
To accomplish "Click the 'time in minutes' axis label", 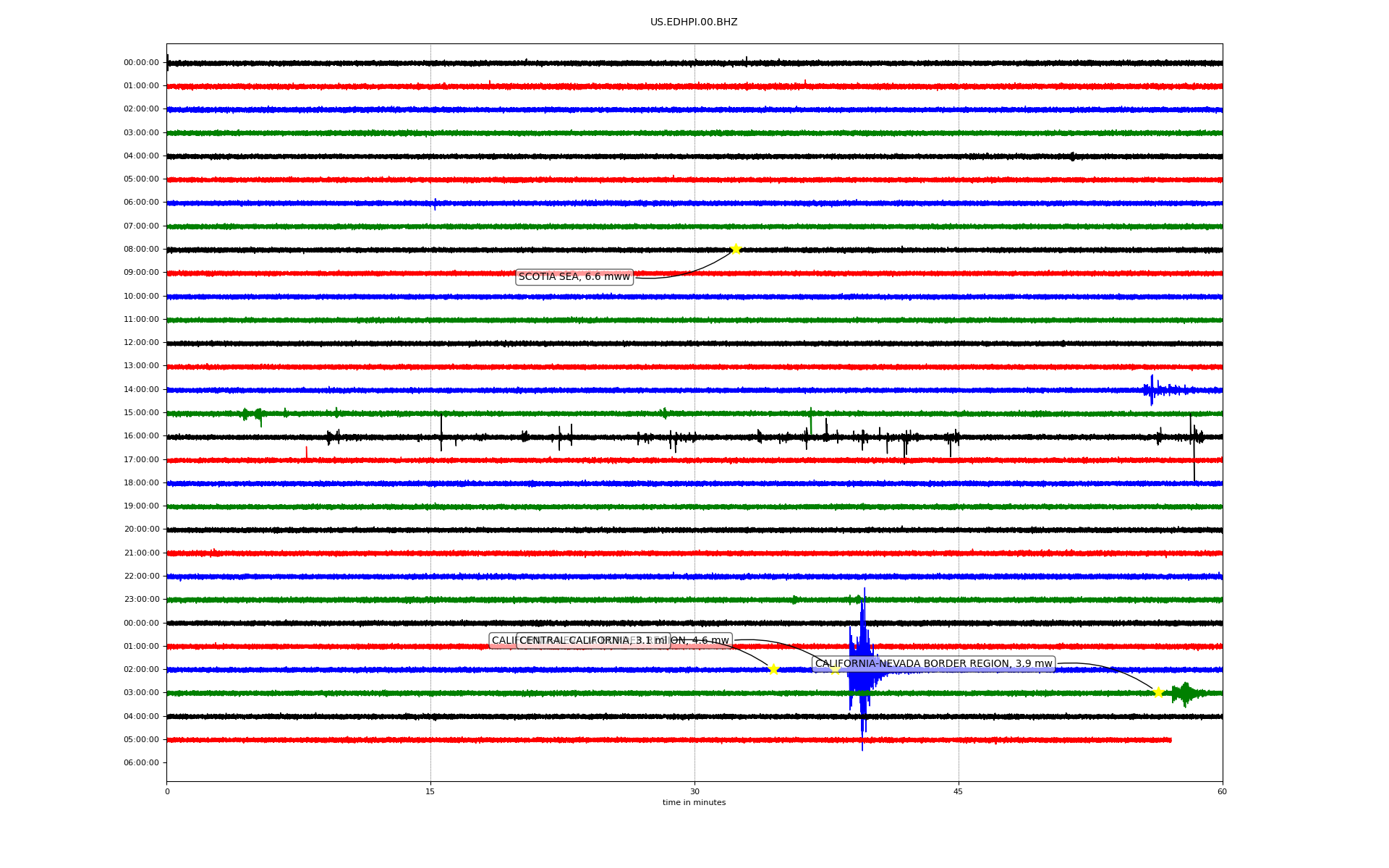I will click(x=694, y=803).
